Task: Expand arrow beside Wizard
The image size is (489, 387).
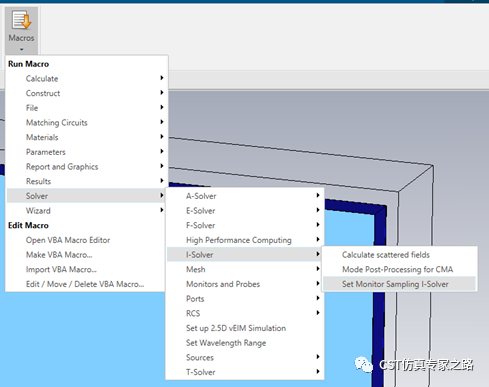Action: (162, 210)
